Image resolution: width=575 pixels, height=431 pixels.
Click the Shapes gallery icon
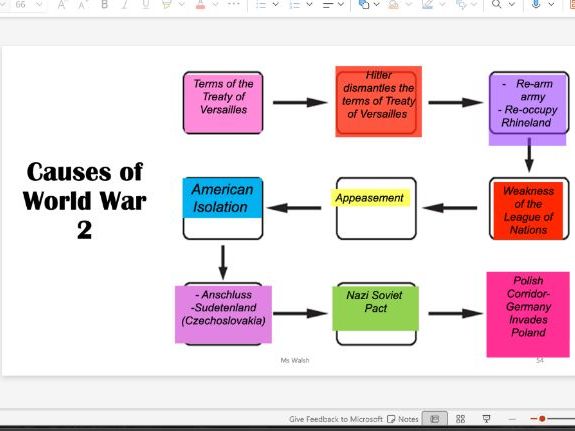coord(363,4)
